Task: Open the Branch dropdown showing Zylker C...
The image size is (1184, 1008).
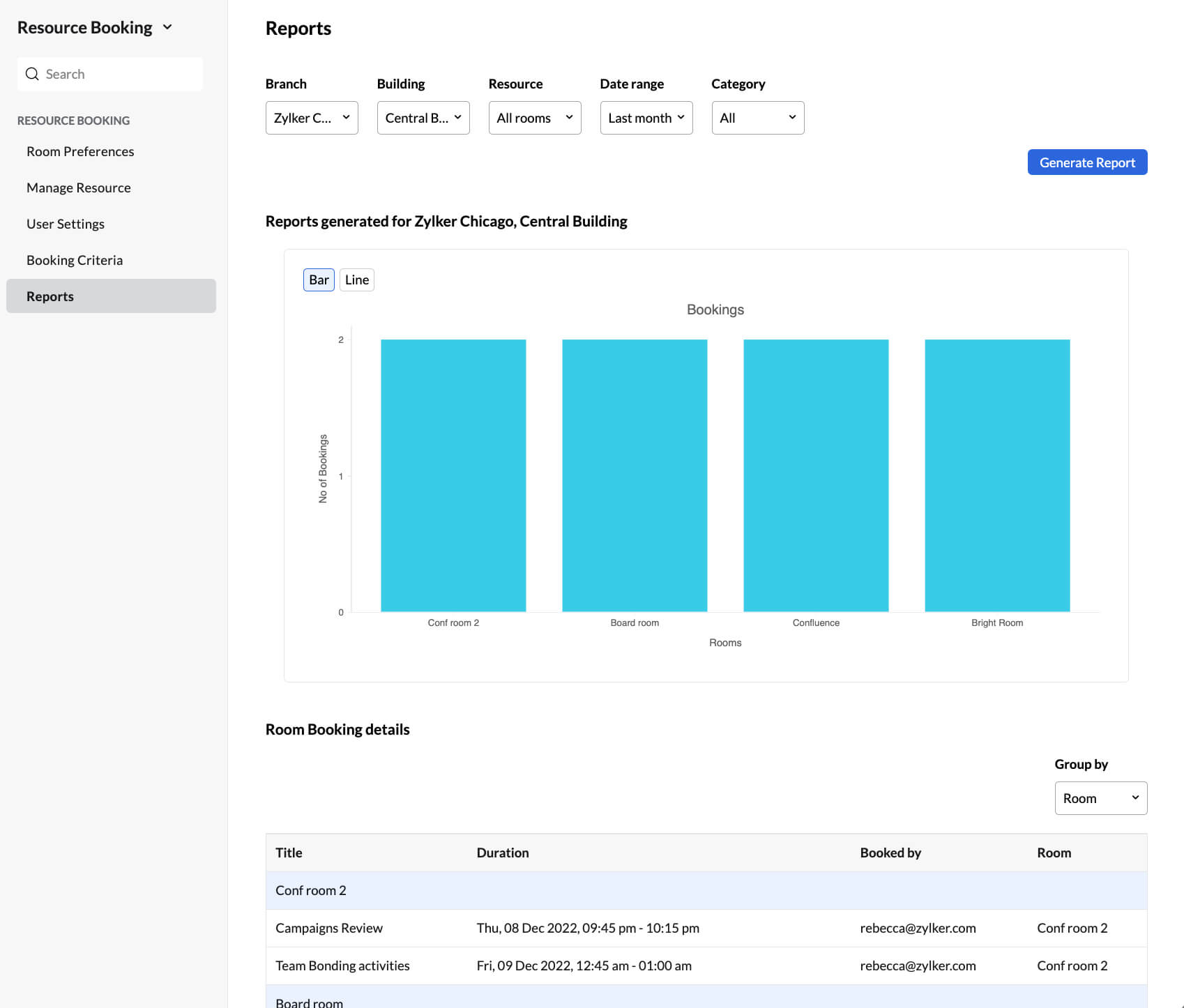Action: coord(312,118)
